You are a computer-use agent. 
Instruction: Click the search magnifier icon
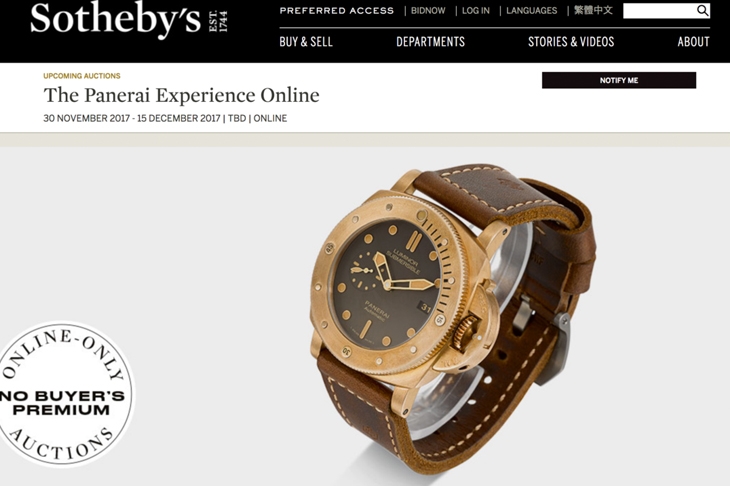pos(703,10)
